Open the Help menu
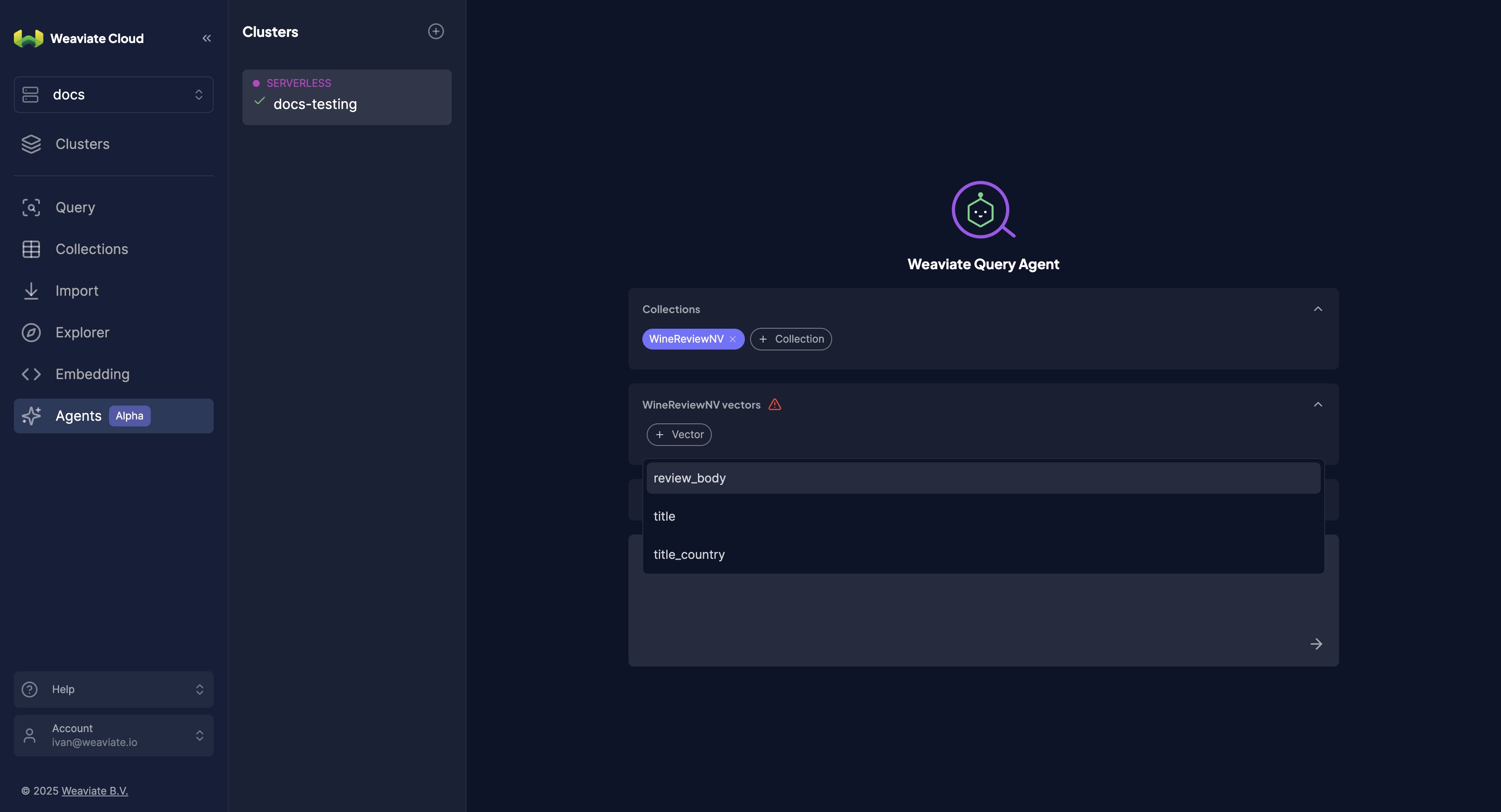The image size is (1501, 812). tap(114, 689)
